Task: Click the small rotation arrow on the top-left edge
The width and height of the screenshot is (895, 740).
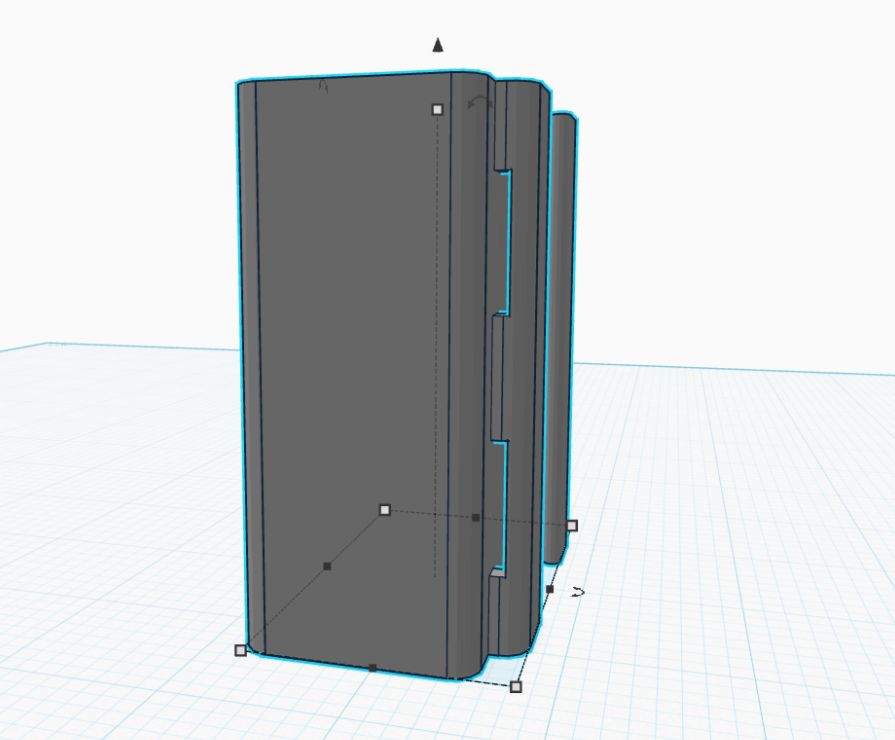Action: 323,88
